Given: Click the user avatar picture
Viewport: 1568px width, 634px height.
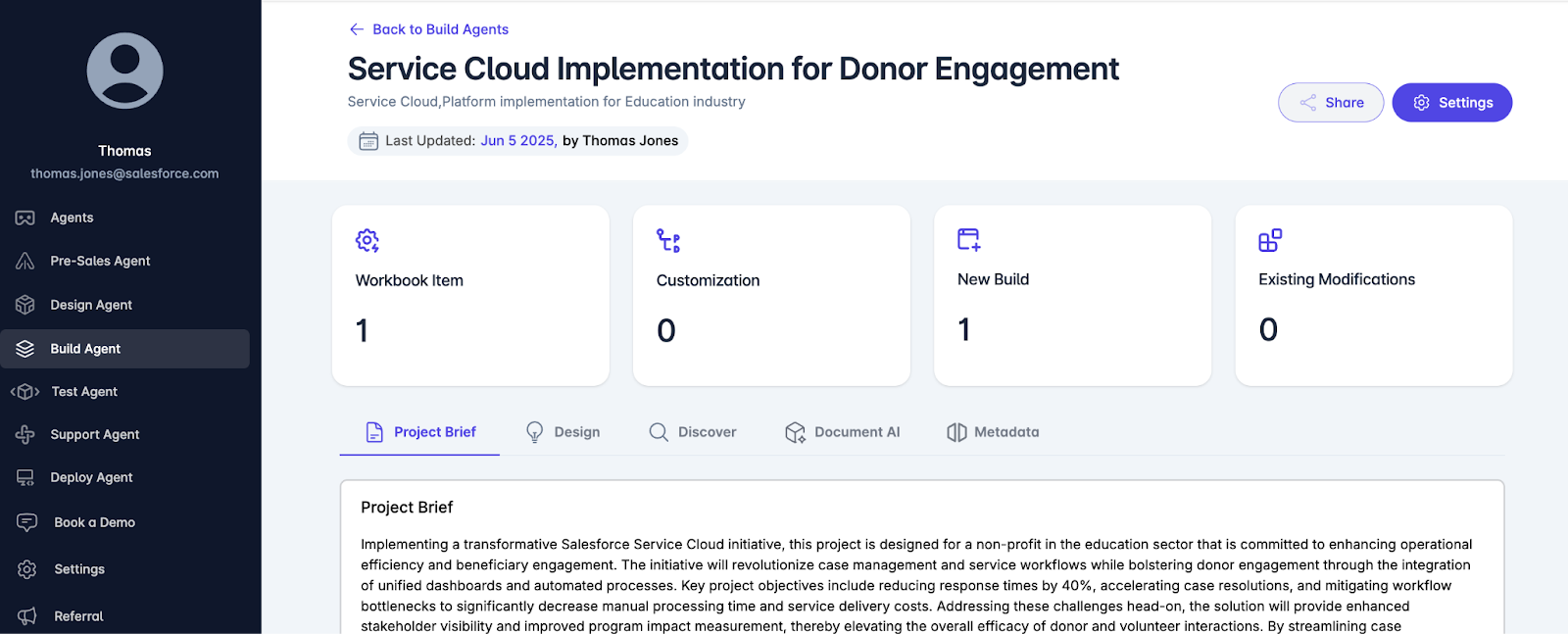Looking at the screenshot, I should [124, 71].
